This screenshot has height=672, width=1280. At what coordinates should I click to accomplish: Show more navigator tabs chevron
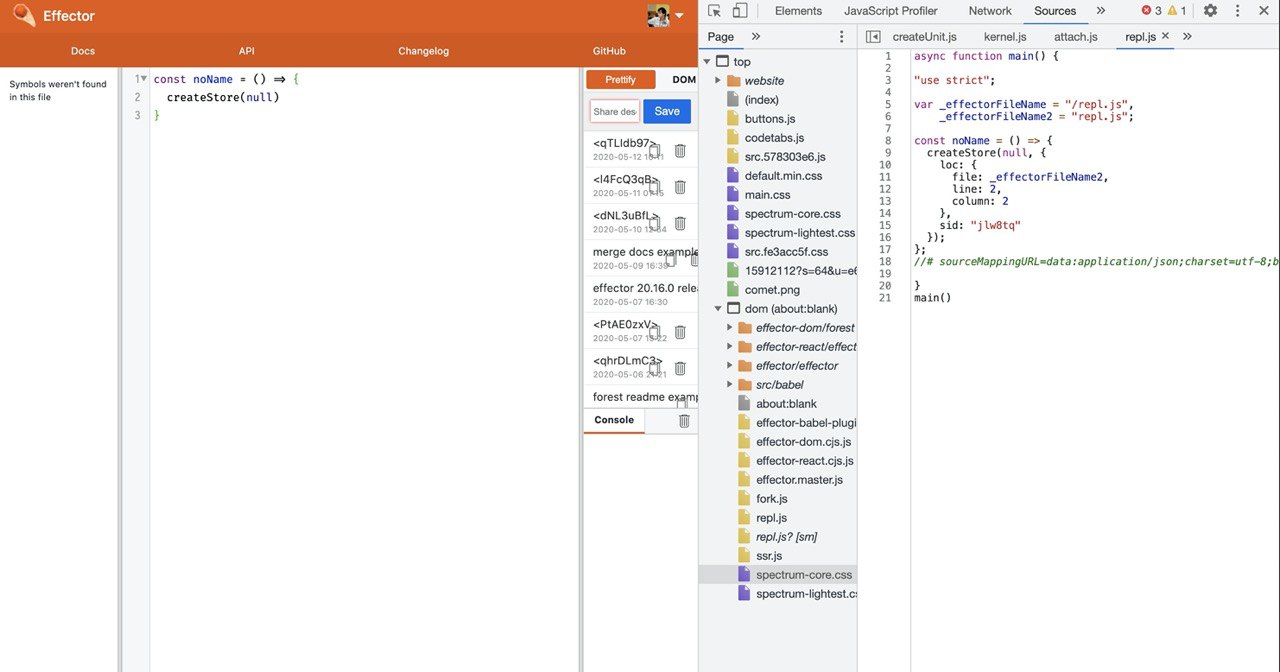click(756, 37)
